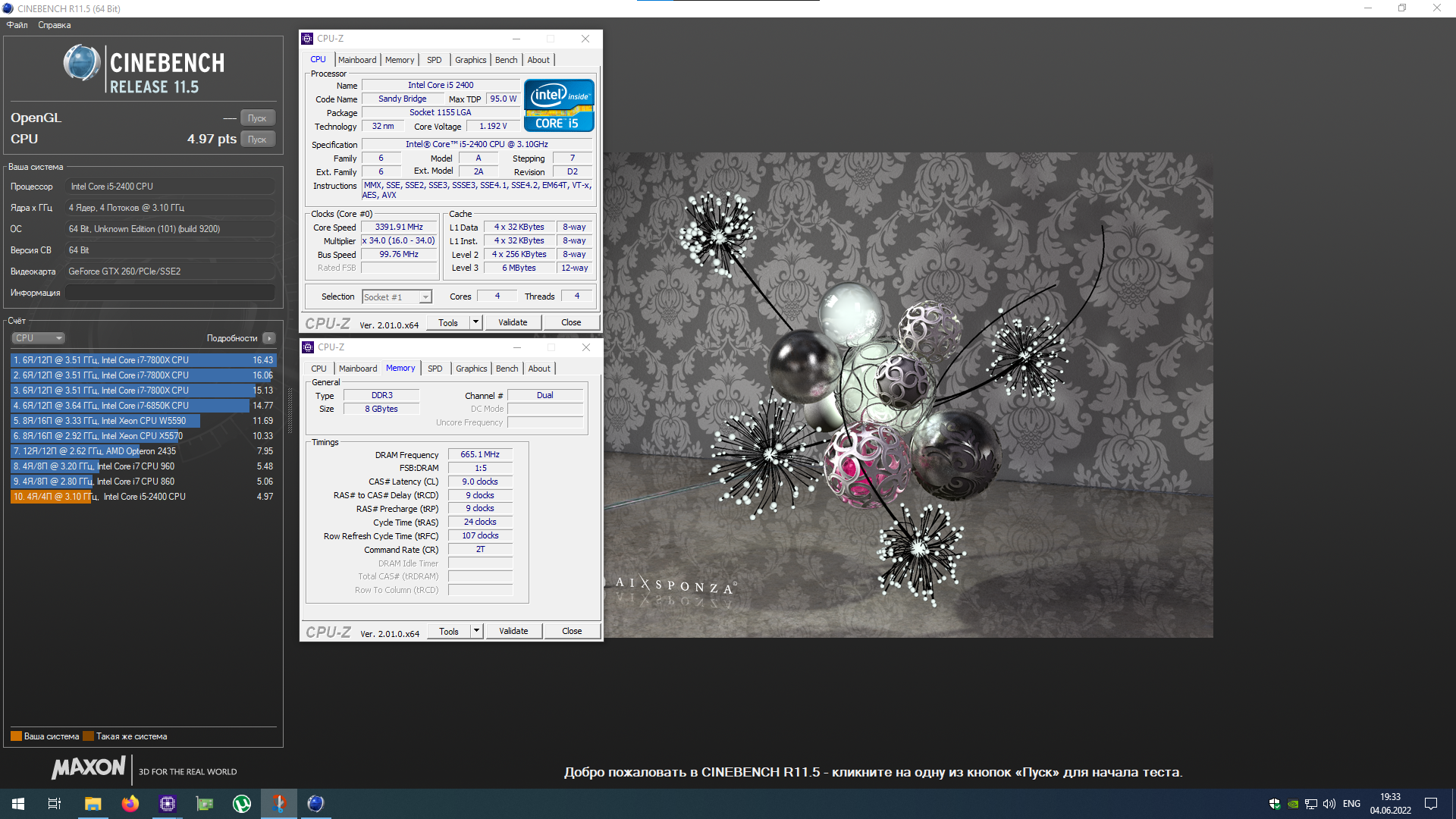Image resolution: width=1456 pixels, height=819 pixels.
Task: Select ranking row Xeon CPU X5570
Action: pos(143,436)
